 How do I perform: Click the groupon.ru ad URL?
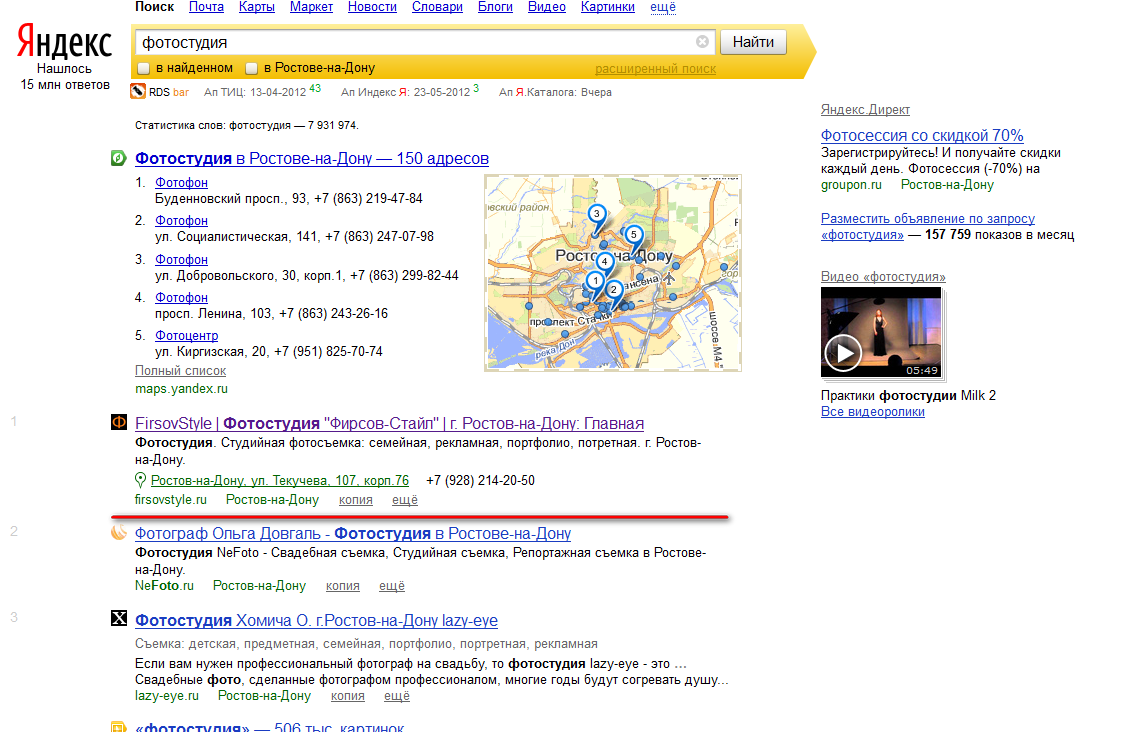click(851, 185)
